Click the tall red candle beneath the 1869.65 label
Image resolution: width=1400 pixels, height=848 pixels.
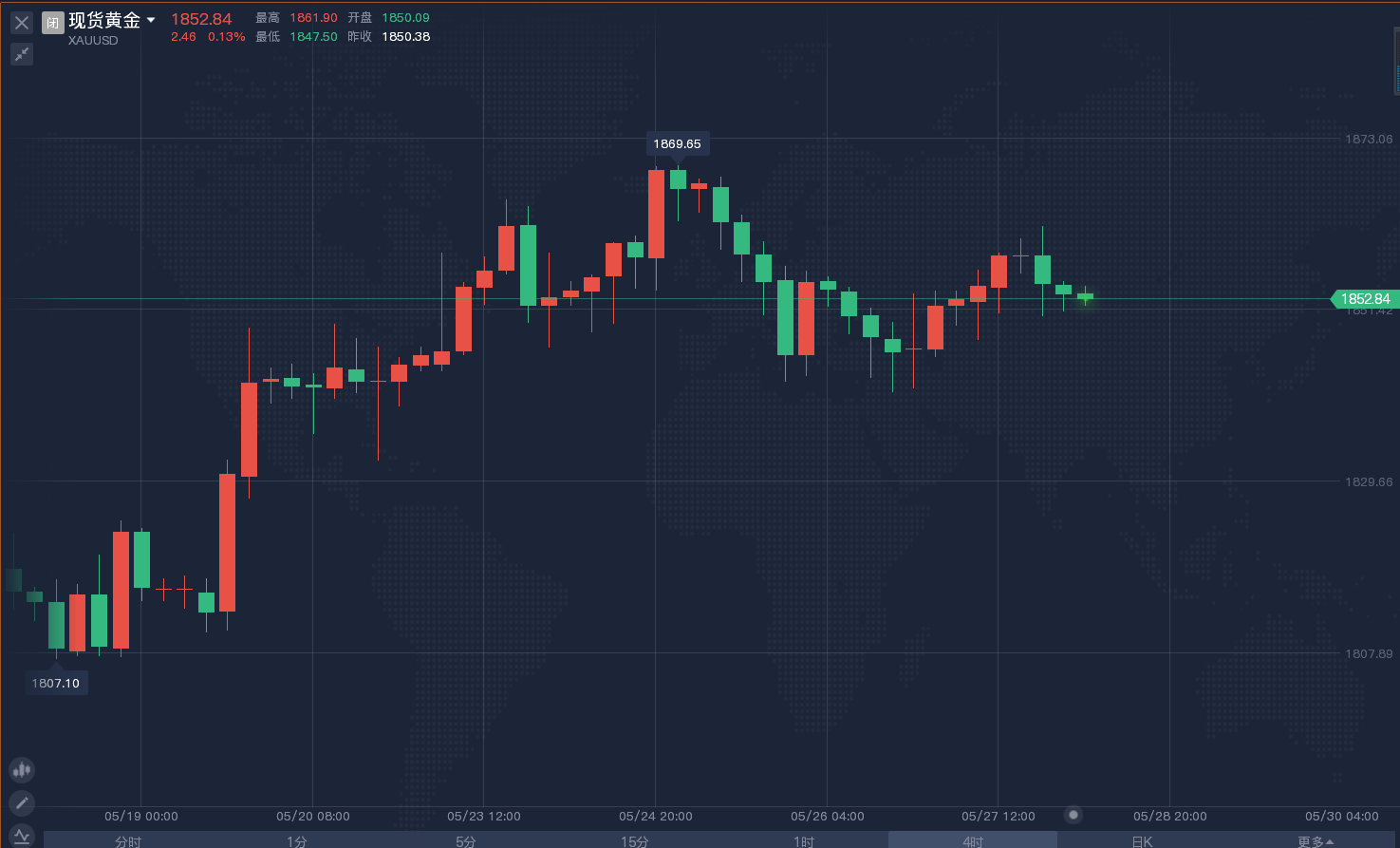pyautogui.click(x=656, y=215)
